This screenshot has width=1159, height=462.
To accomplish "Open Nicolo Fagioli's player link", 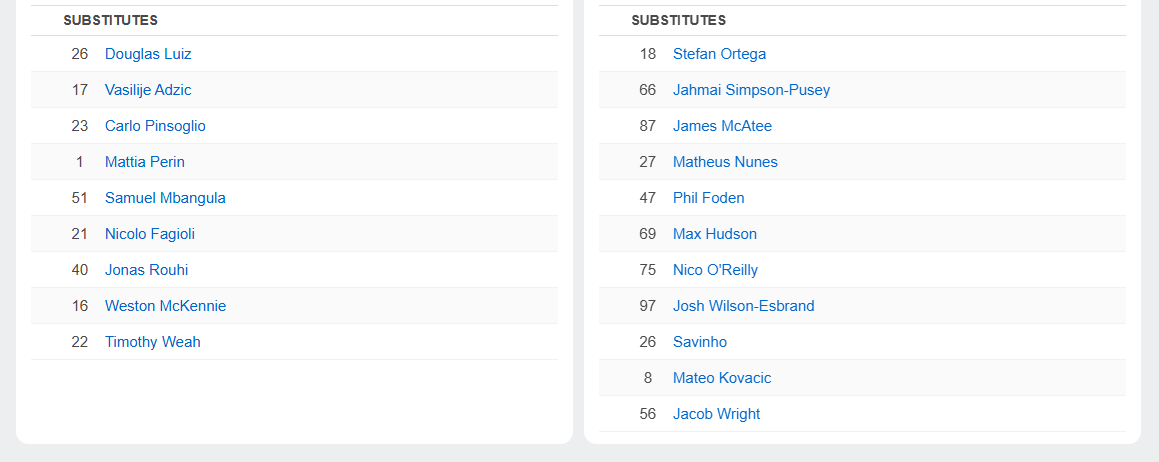I will pyautogui.click(x=150, y=234).
